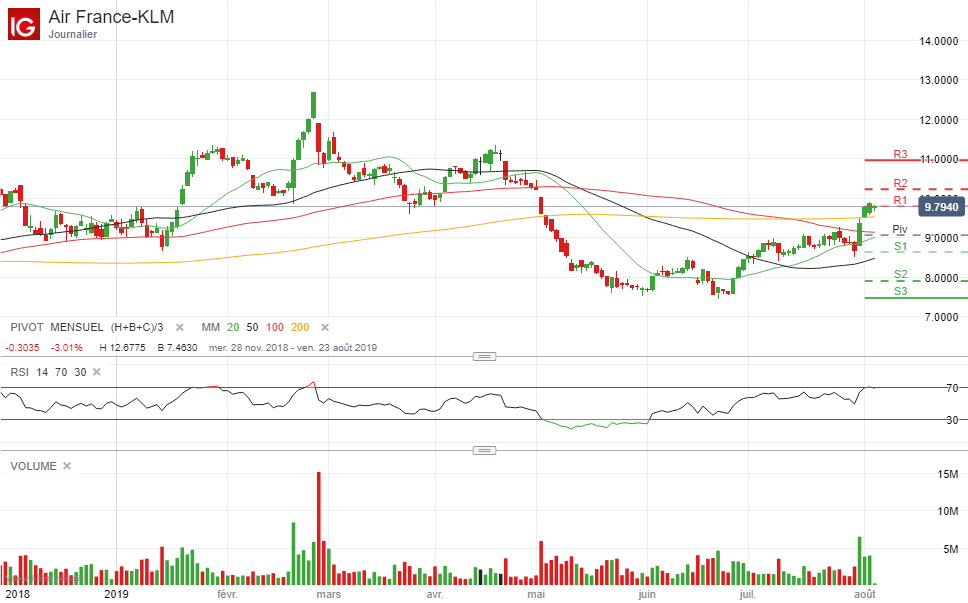Click the tallest red volume bar in March

click(x=319, y=528)
